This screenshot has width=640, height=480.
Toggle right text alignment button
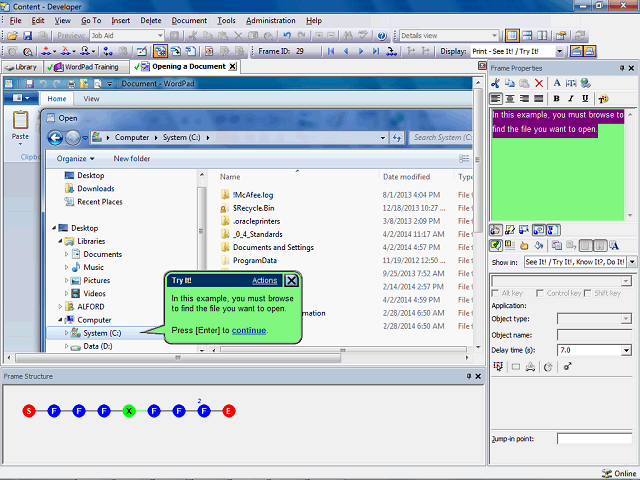tap(524, 99)
